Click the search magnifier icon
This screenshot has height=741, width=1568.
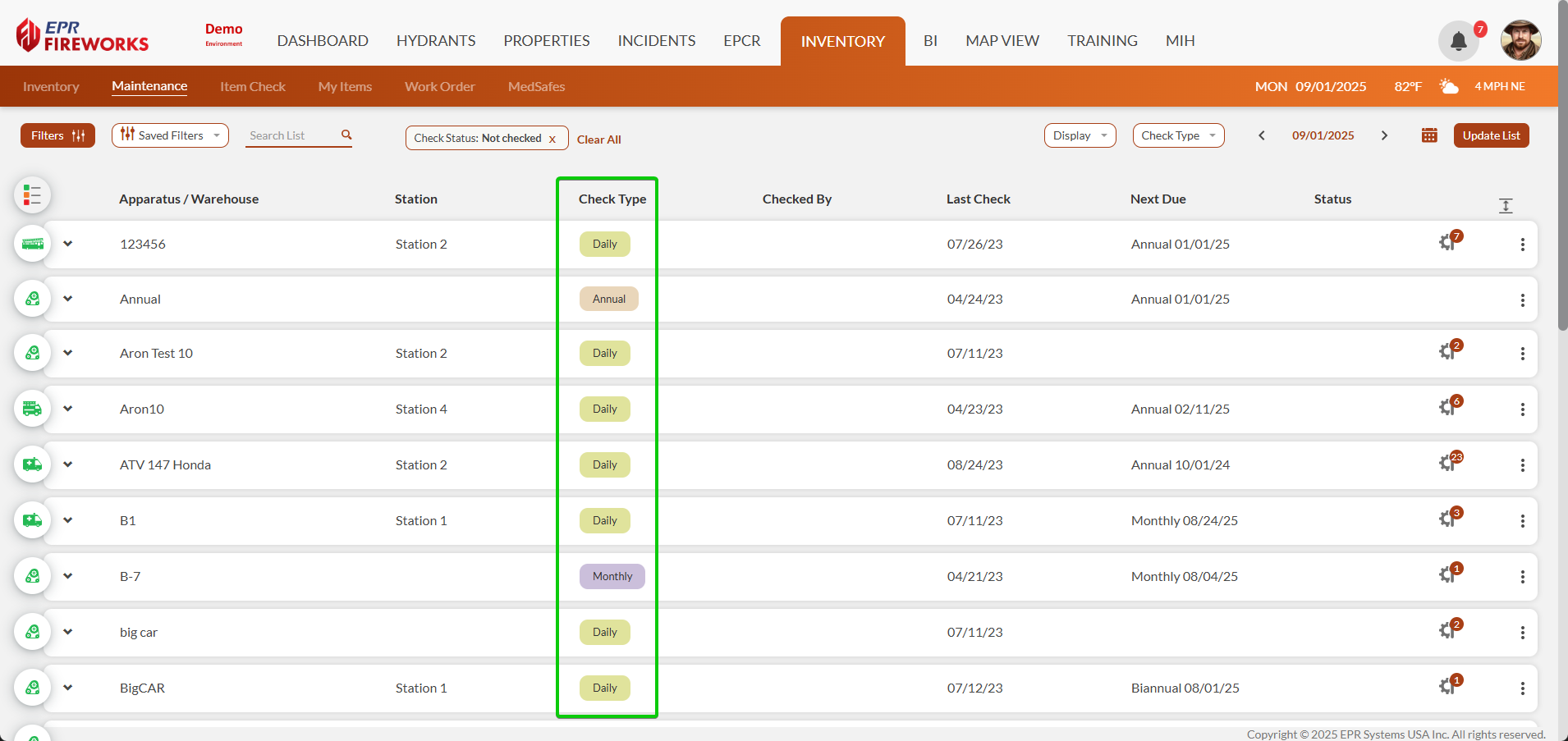pyautogui.click(x=346, y=135)
